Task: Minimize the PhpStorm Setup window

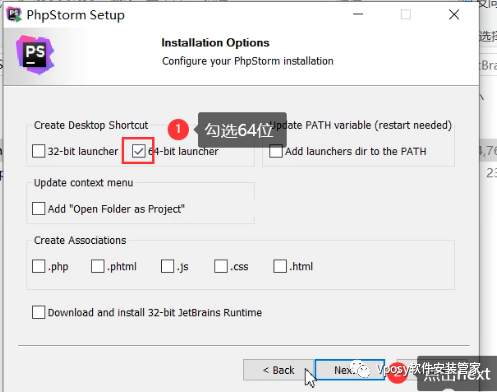Action: coord(358,14)
